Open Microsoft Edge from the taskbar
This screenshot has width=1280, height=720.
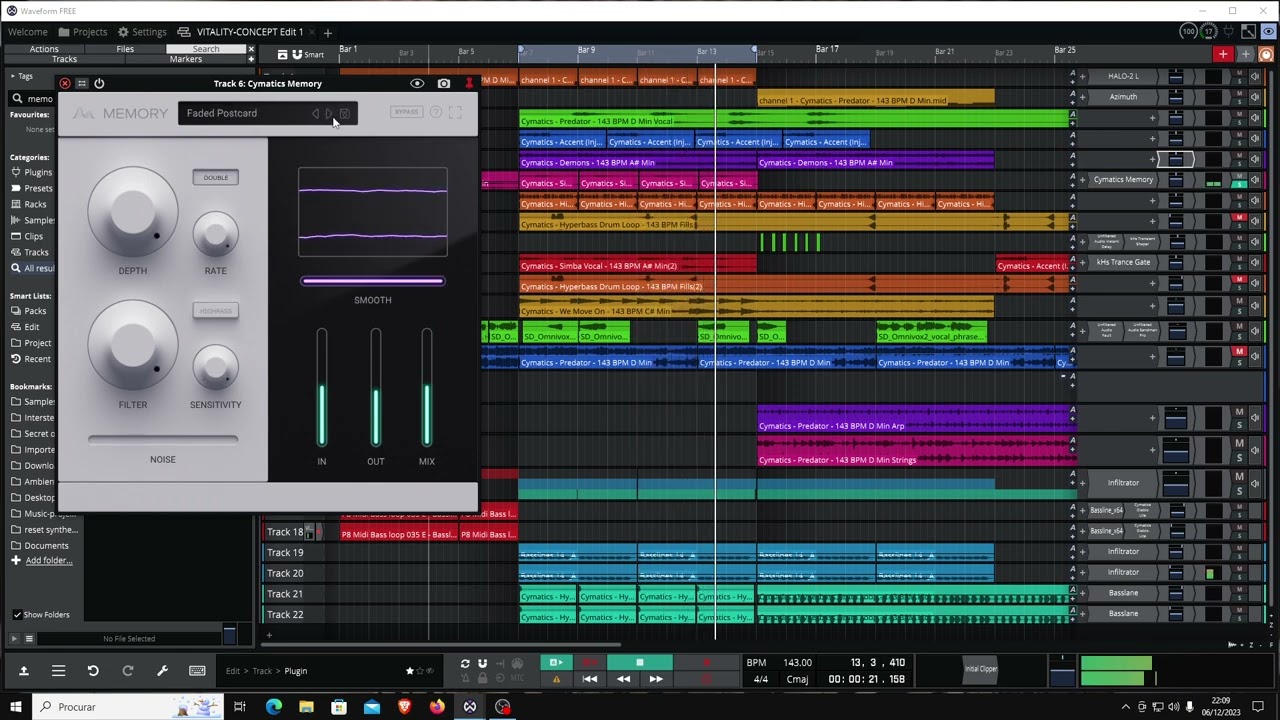pyautogui.click(x=274, y=707)
